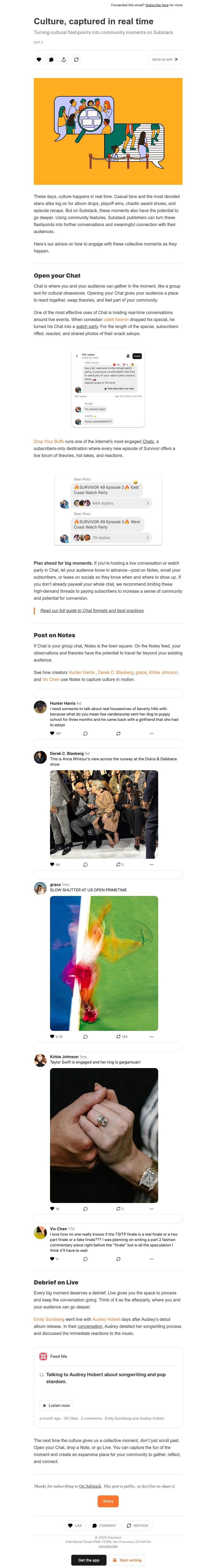Click the restack icon on Kirbie Johnson's note
This screenshot has width=212, height=1568.
click(x=118, y=1209)
